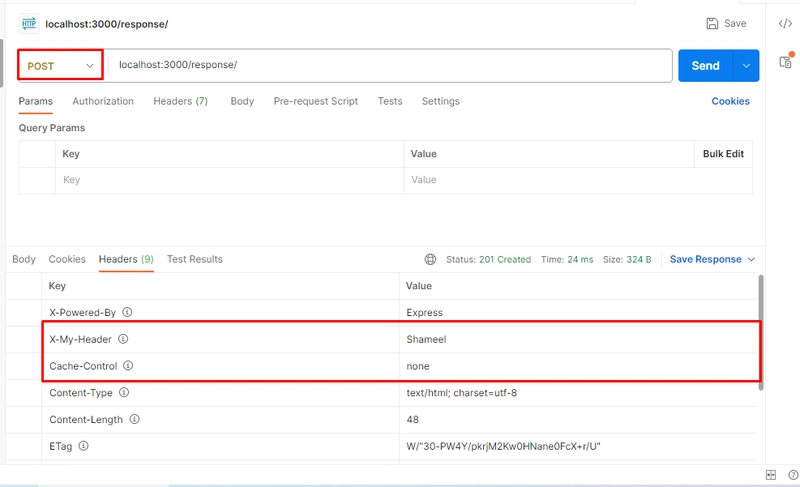Click the help question mark icon at bottom
The height and width of the screenshot is (487, 800).
[x=793, y=475]
